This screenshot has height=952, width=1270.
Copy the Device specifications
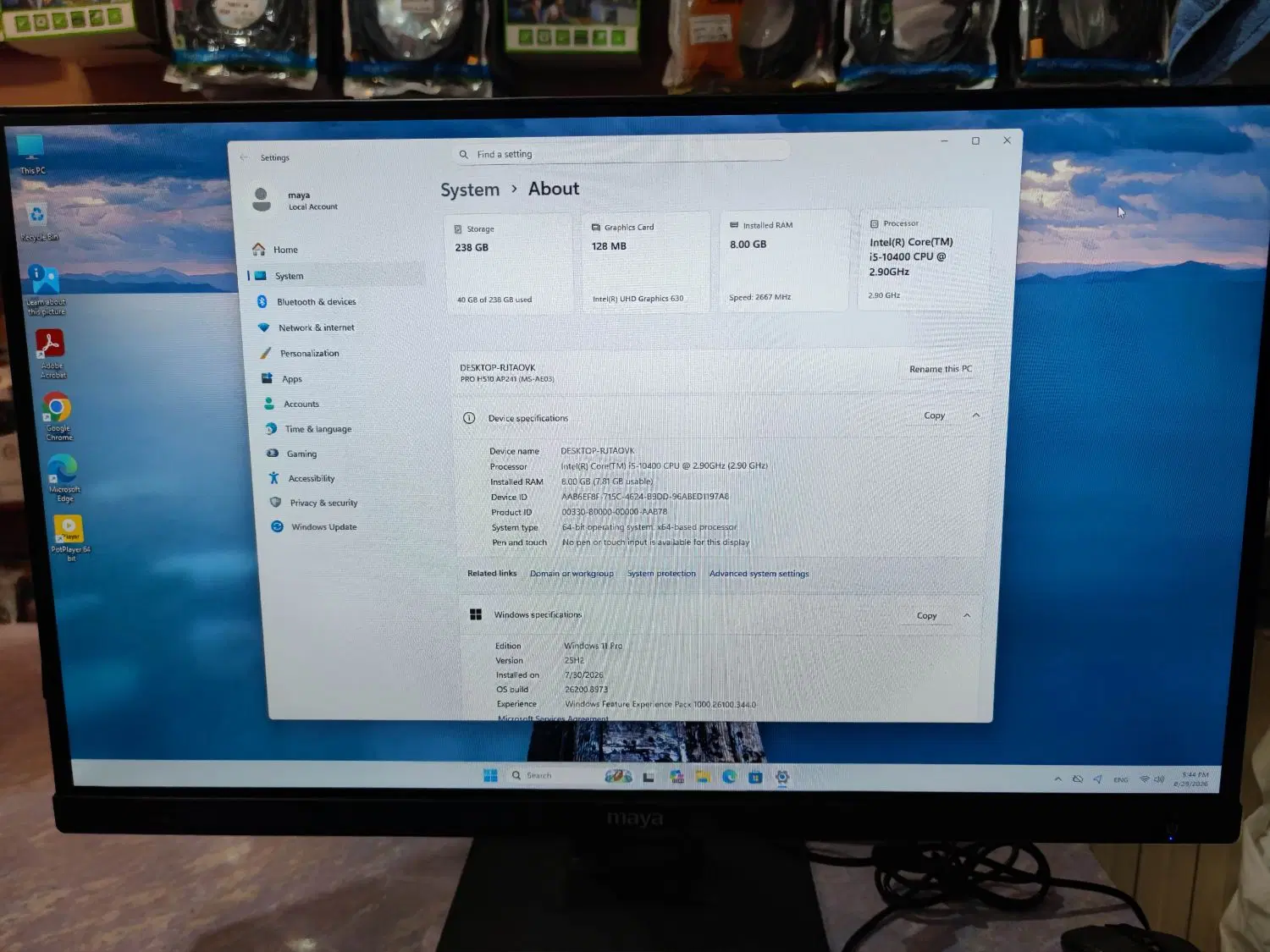tap(934, 415)
